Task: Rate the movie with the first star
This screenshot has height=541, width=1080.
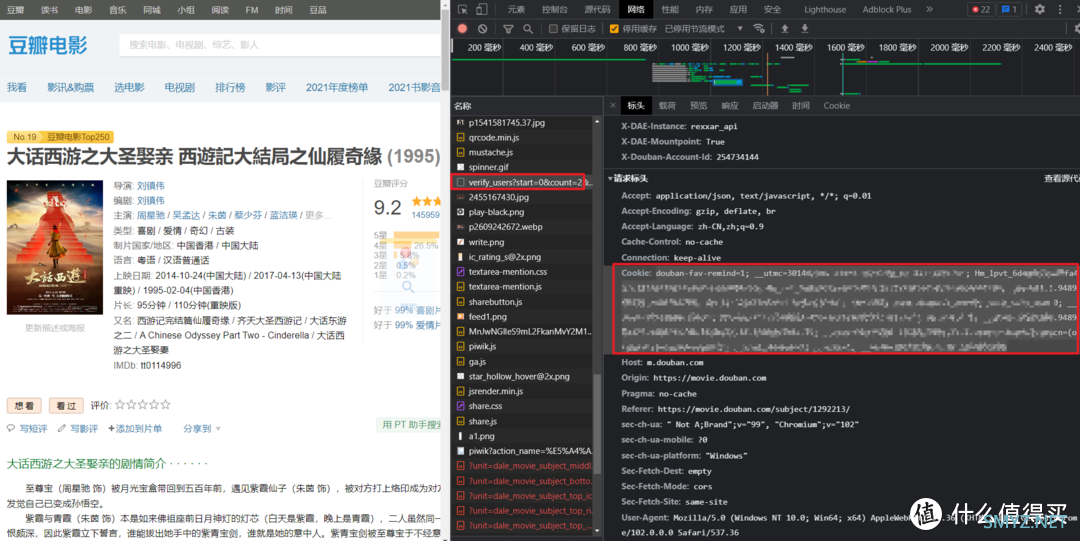Action: [x=120, y=405]
